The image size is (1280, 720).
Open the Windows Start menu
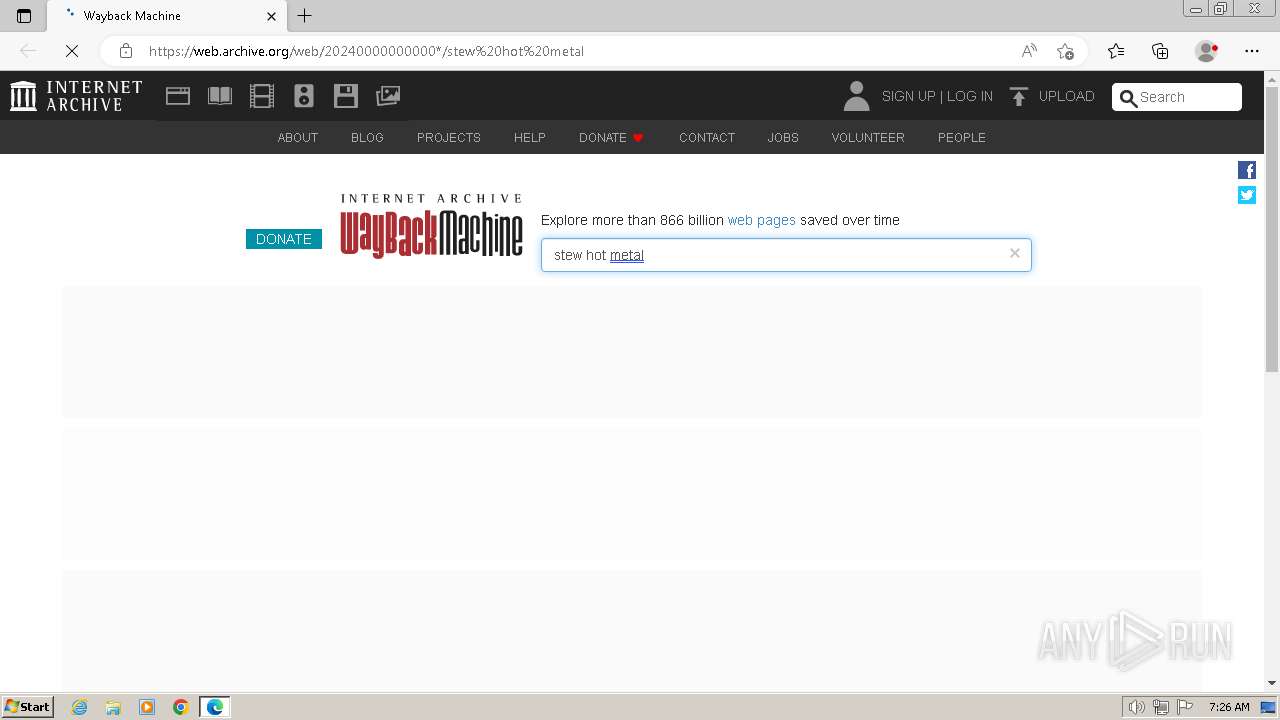[28, 706]
